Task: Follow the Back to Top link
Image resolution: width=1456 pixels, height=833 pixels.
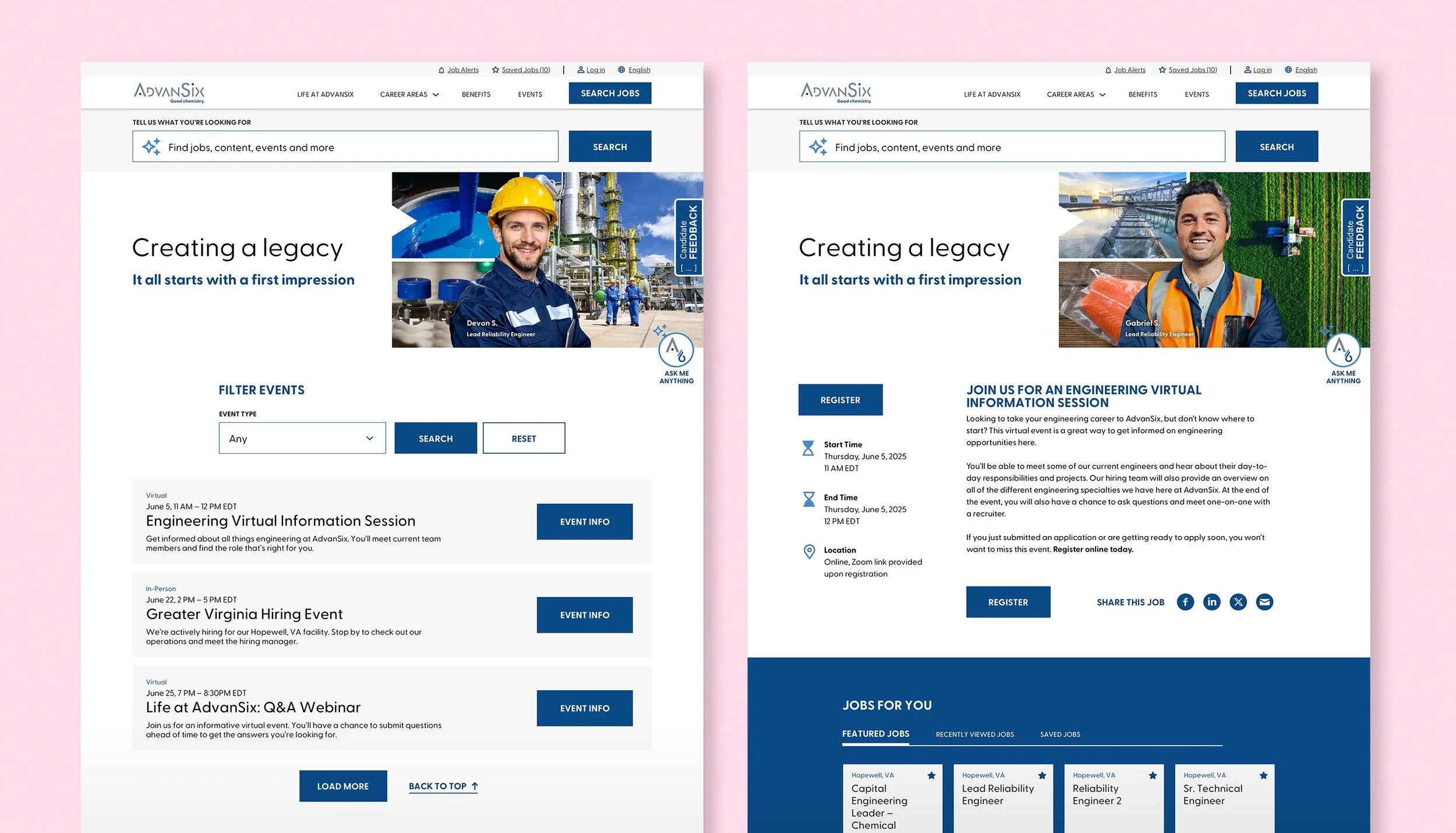Action: (443, 786)
